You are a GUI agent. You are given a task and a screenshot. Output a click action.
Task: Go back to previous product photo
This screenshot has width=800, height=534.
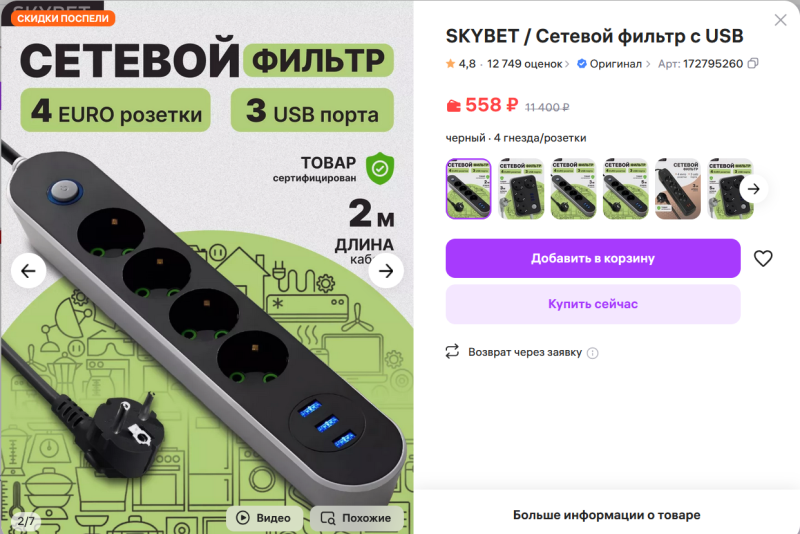pyautogui.click(x=29, y=271)
